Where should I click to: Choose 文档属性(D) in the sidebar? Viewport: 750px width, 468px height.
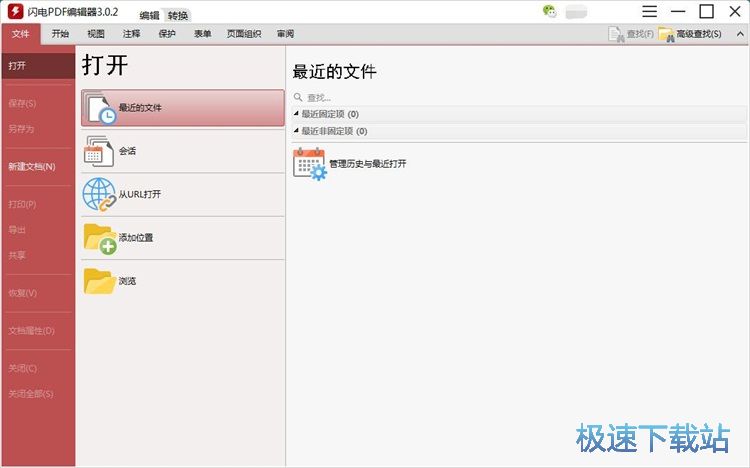[x=31, y=331]
